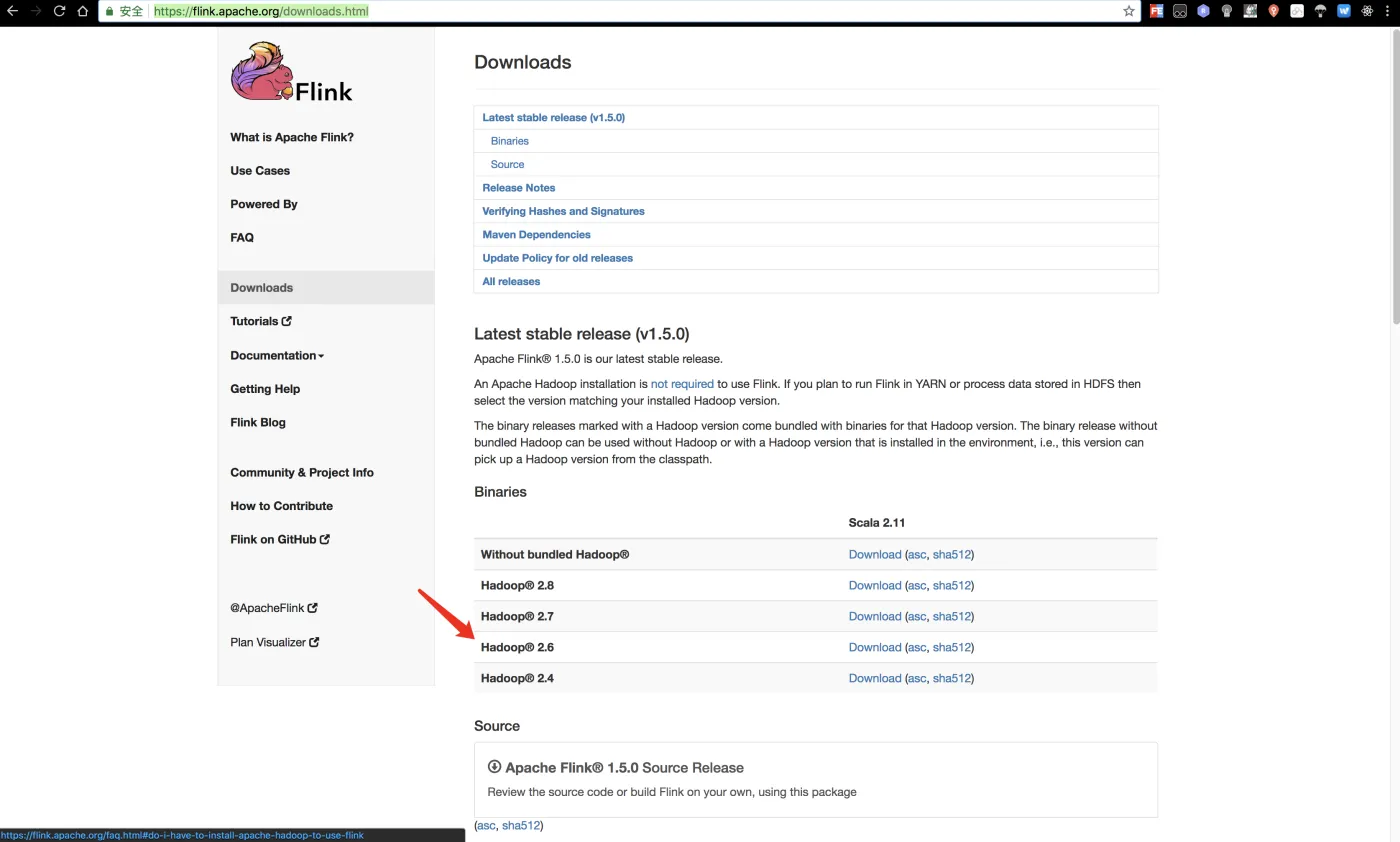Jump to Latest stable release (v1.5.0) in contents
The height and width of the screenshot is (842, 1400).
[x=553, y=117]
